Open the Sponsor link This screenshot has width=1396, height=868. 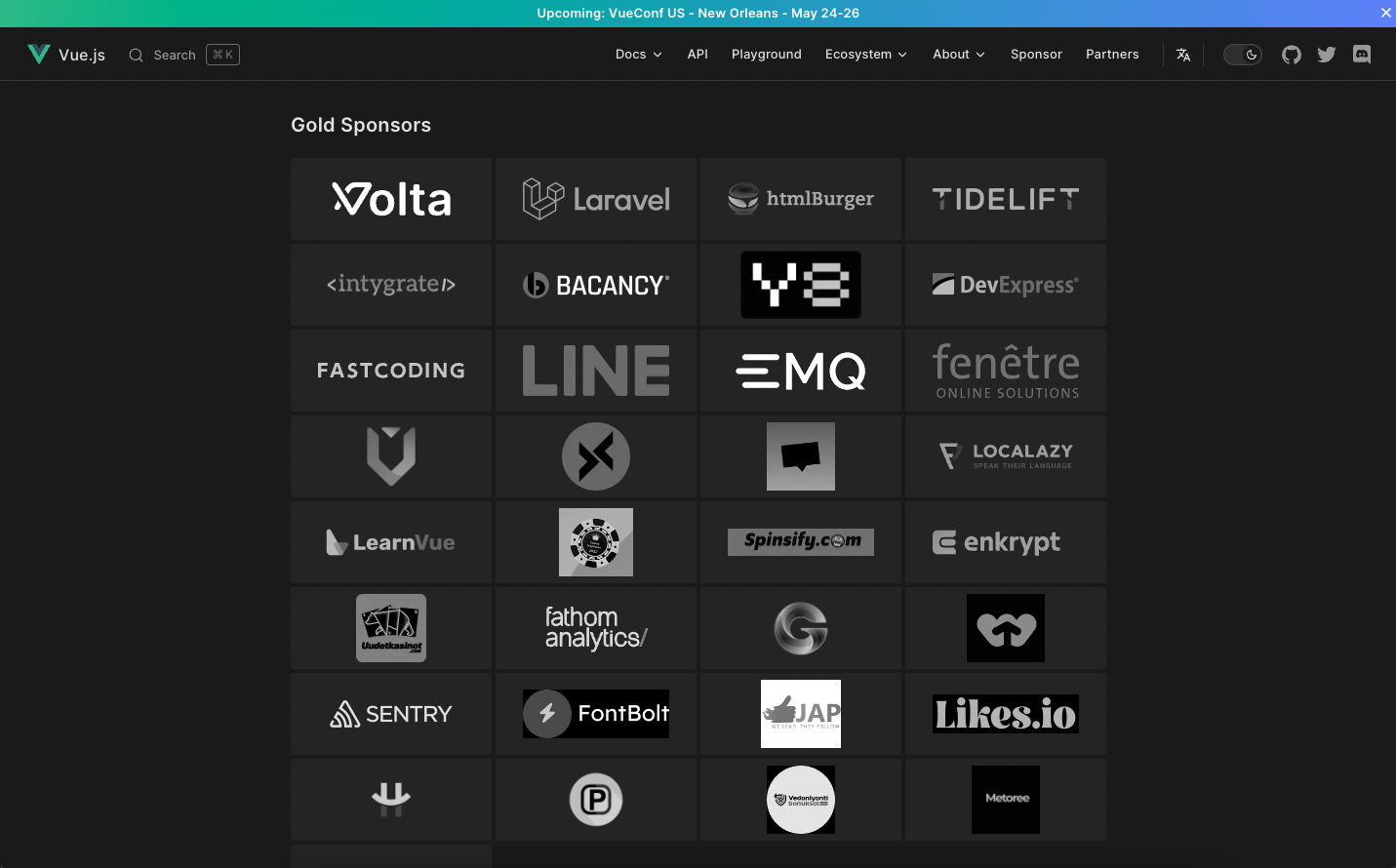pyautogui.click(x=1036, y=55)
